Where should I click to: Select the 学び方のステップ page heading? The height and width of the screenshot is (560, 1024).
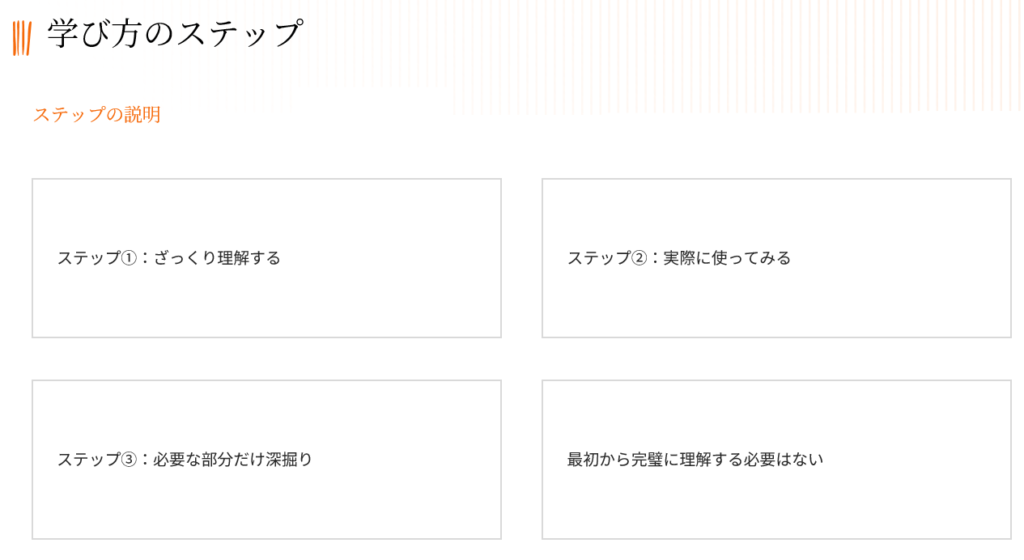pos(174,34)
